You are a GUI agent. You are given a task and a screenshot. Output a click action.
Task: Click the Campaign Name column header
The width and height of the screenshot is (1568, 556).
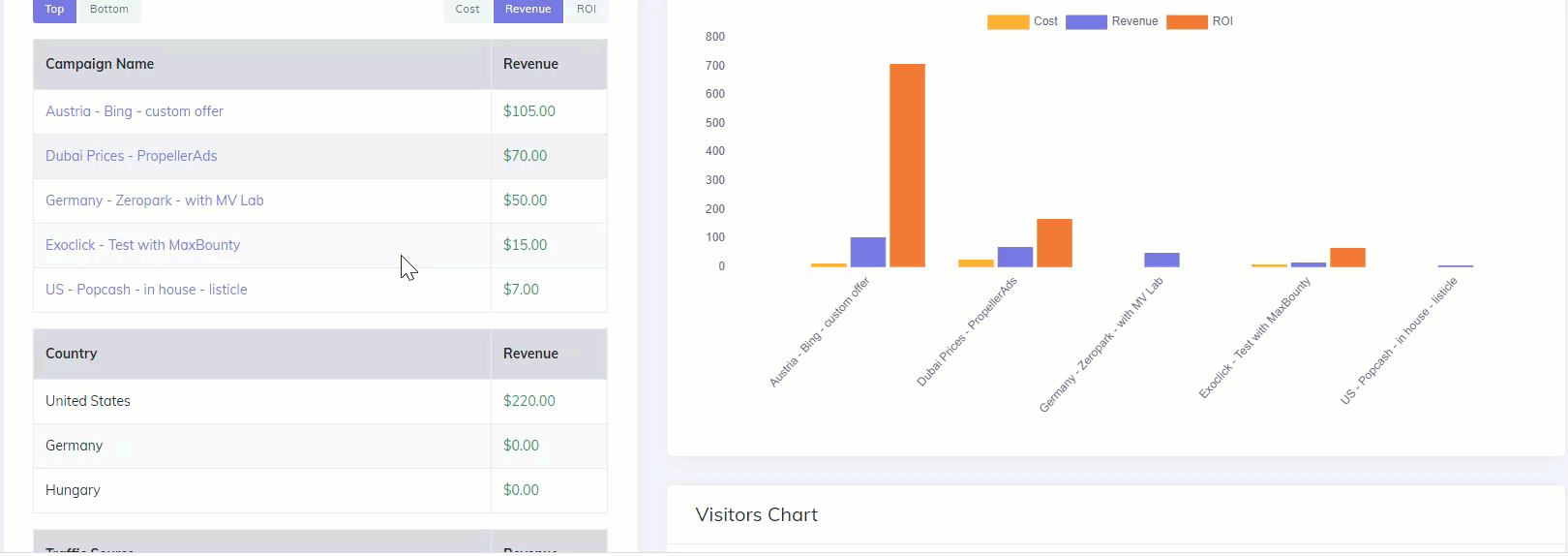(100, 64)
